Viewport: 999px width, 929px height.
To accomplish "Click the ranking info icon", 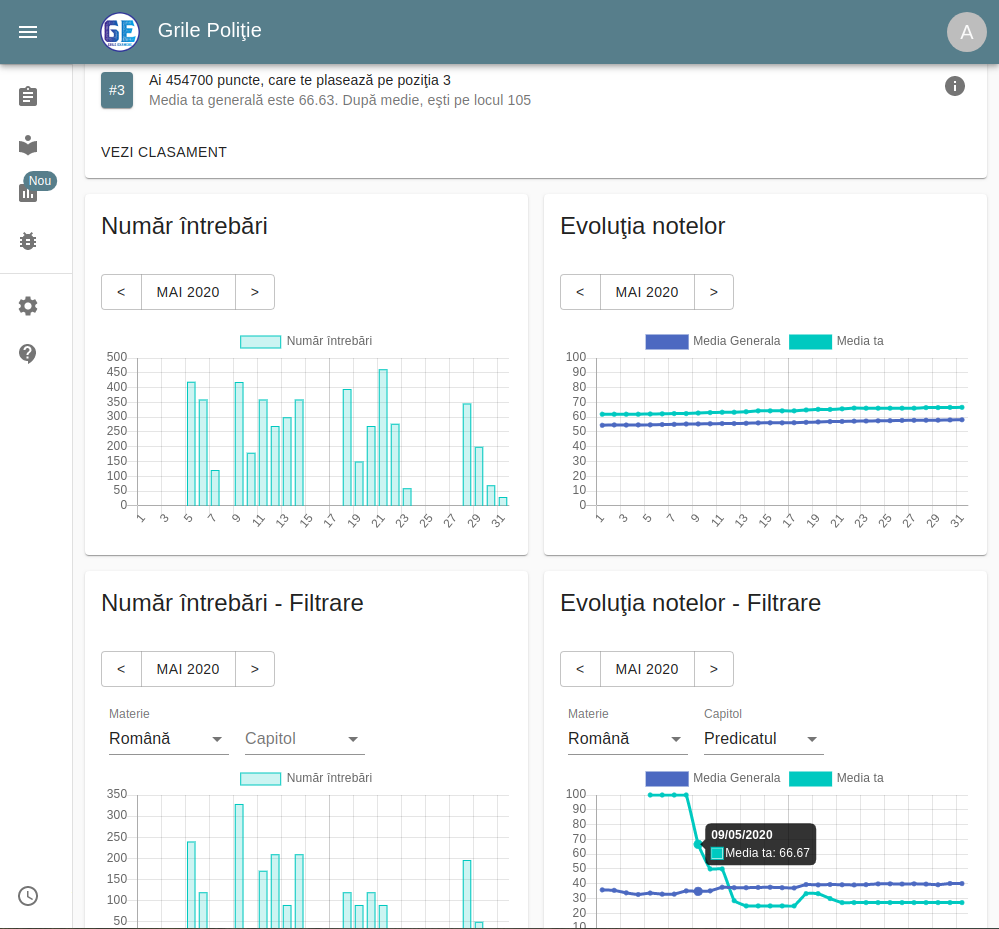I will click(x=954, y=86).
